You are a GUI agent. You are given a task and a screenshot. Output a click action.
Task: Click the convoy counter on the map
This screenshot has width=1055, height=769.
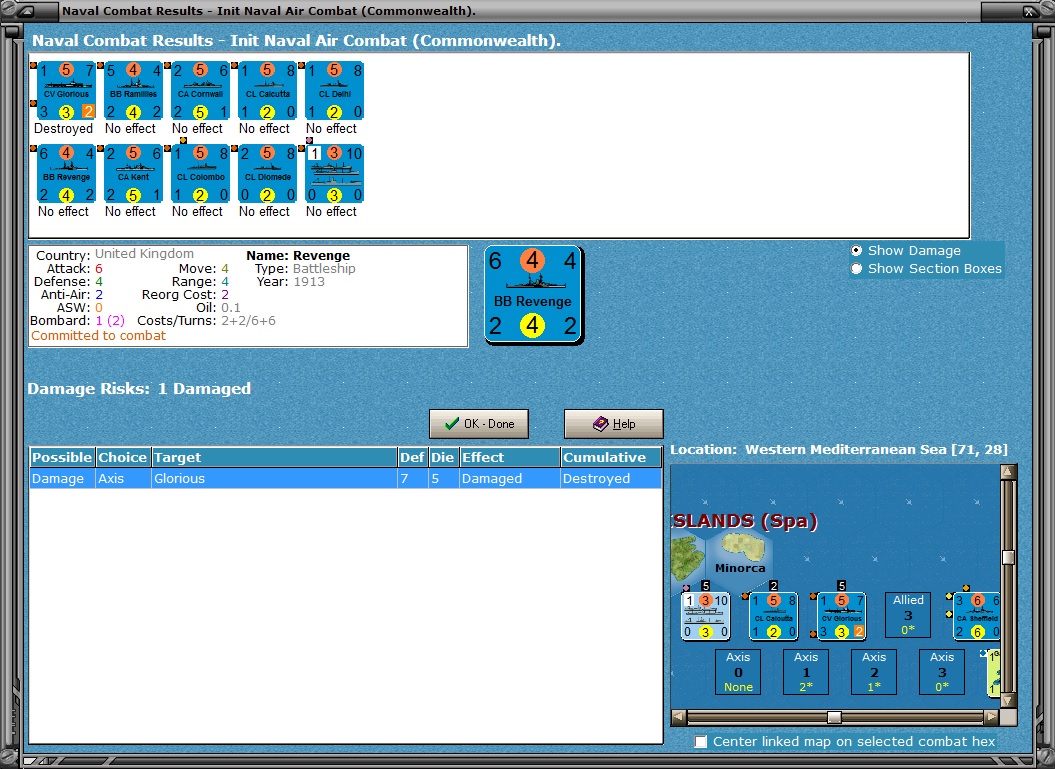706,616
